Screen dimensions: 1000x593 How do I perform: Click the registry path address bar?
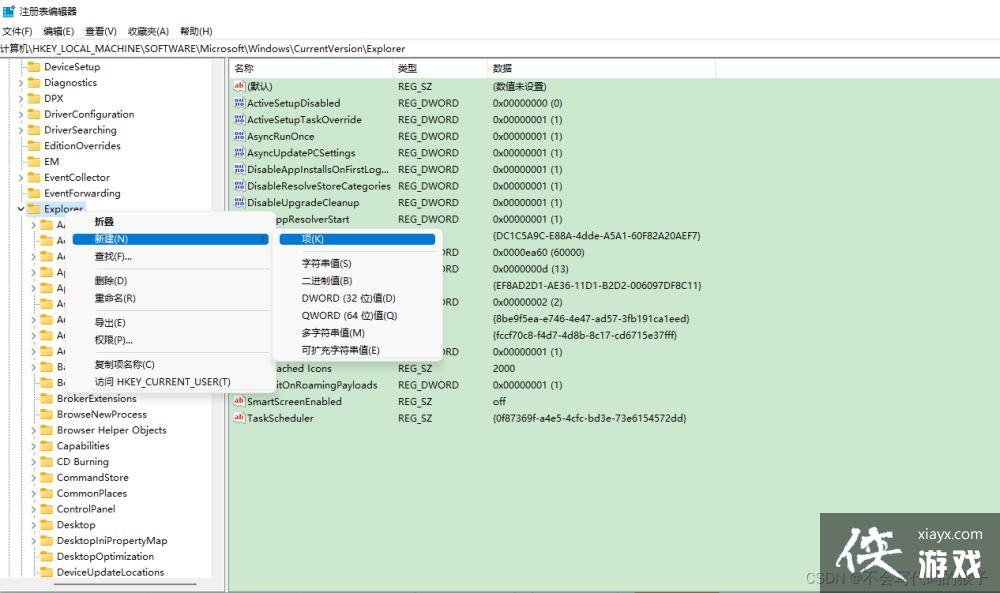pyautogui.click(x=500, y=48)
